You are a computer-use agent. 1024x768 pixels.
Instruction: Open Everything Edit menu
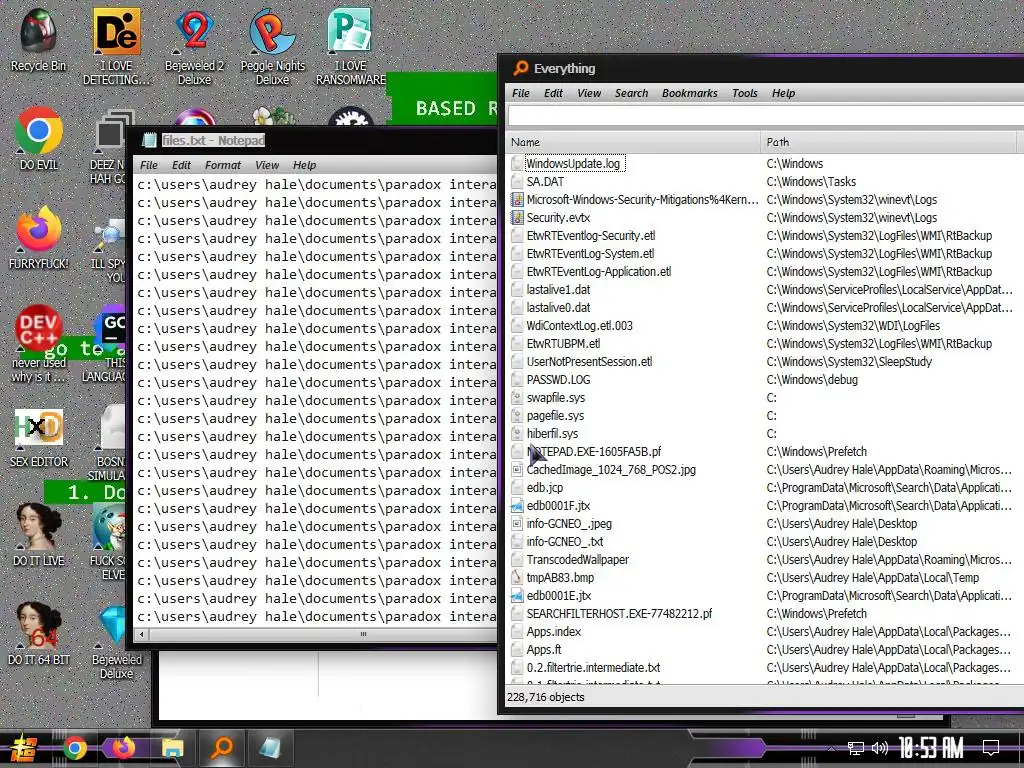point(553,93)
